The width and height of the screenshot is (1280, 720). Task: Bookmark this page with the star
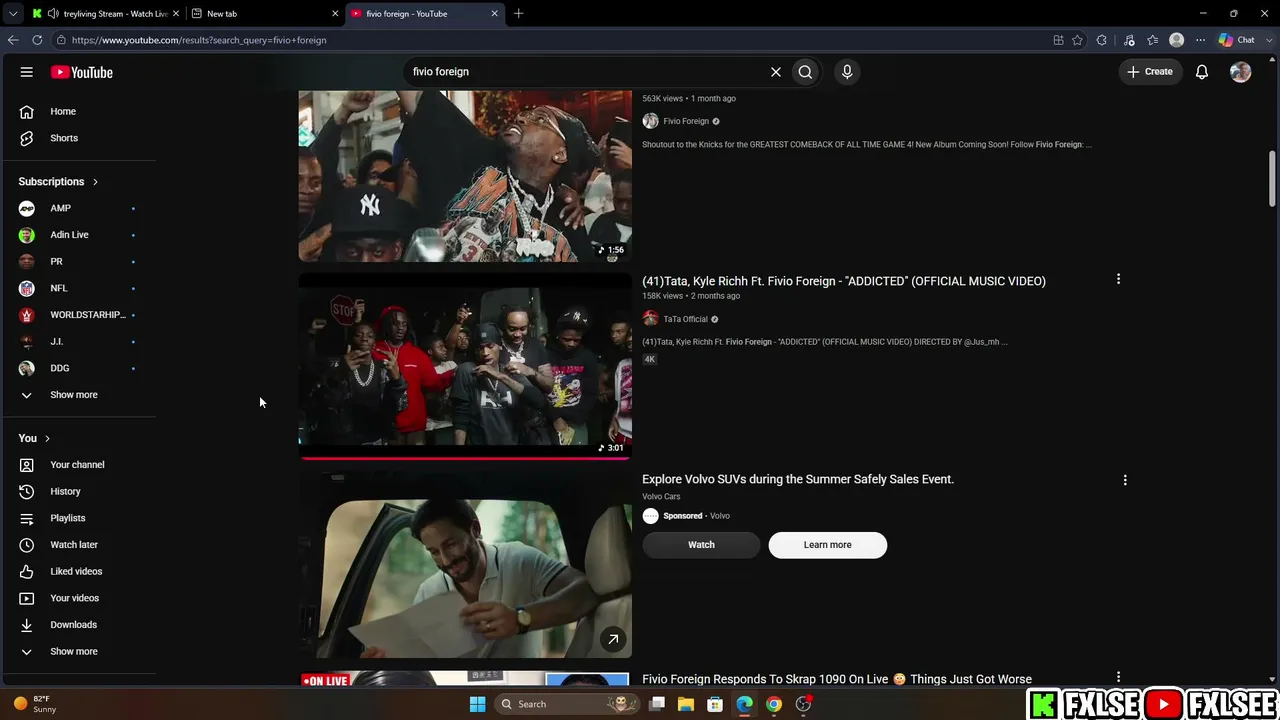tap(1077, 40)
